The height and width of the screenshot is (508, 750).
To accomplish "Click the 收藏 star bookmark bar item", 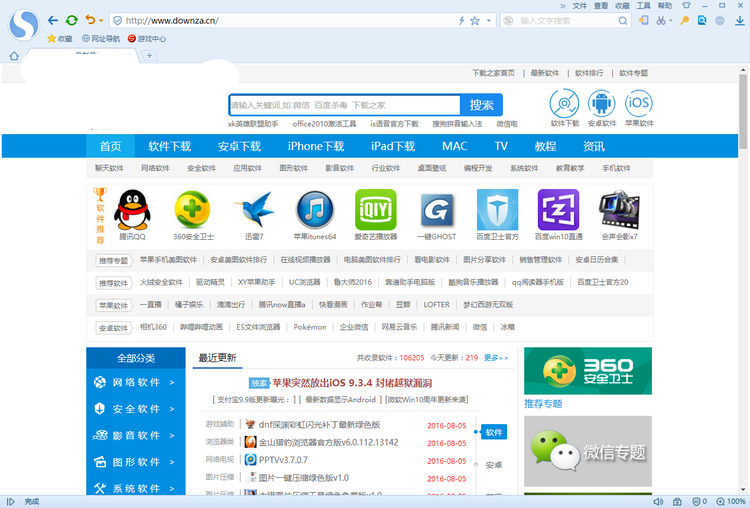I will [60, 39].
